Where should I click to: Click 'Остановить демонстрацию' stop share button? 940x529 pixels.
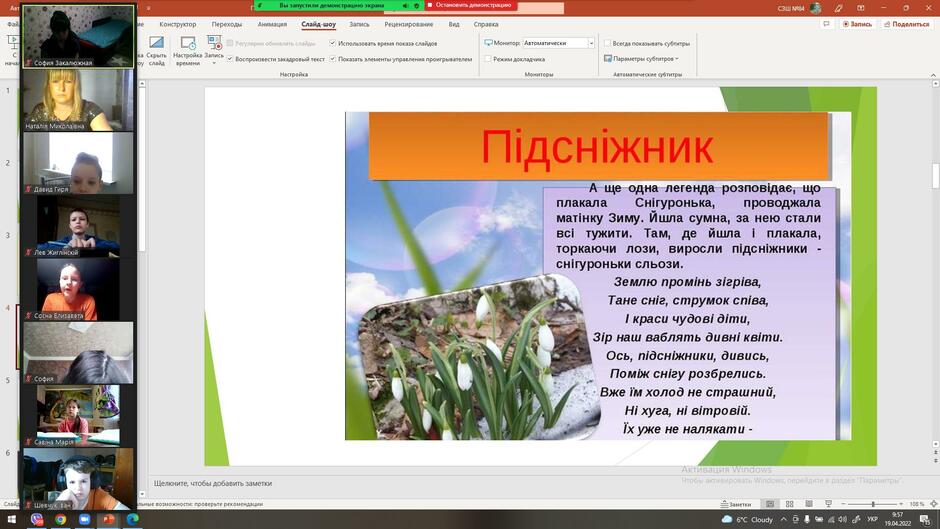point(470,5)
